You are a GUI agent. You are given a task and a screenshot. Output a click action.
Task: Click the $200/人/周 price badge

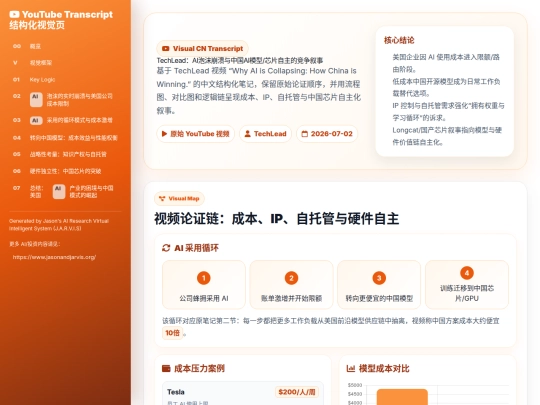tap(297, 392)
